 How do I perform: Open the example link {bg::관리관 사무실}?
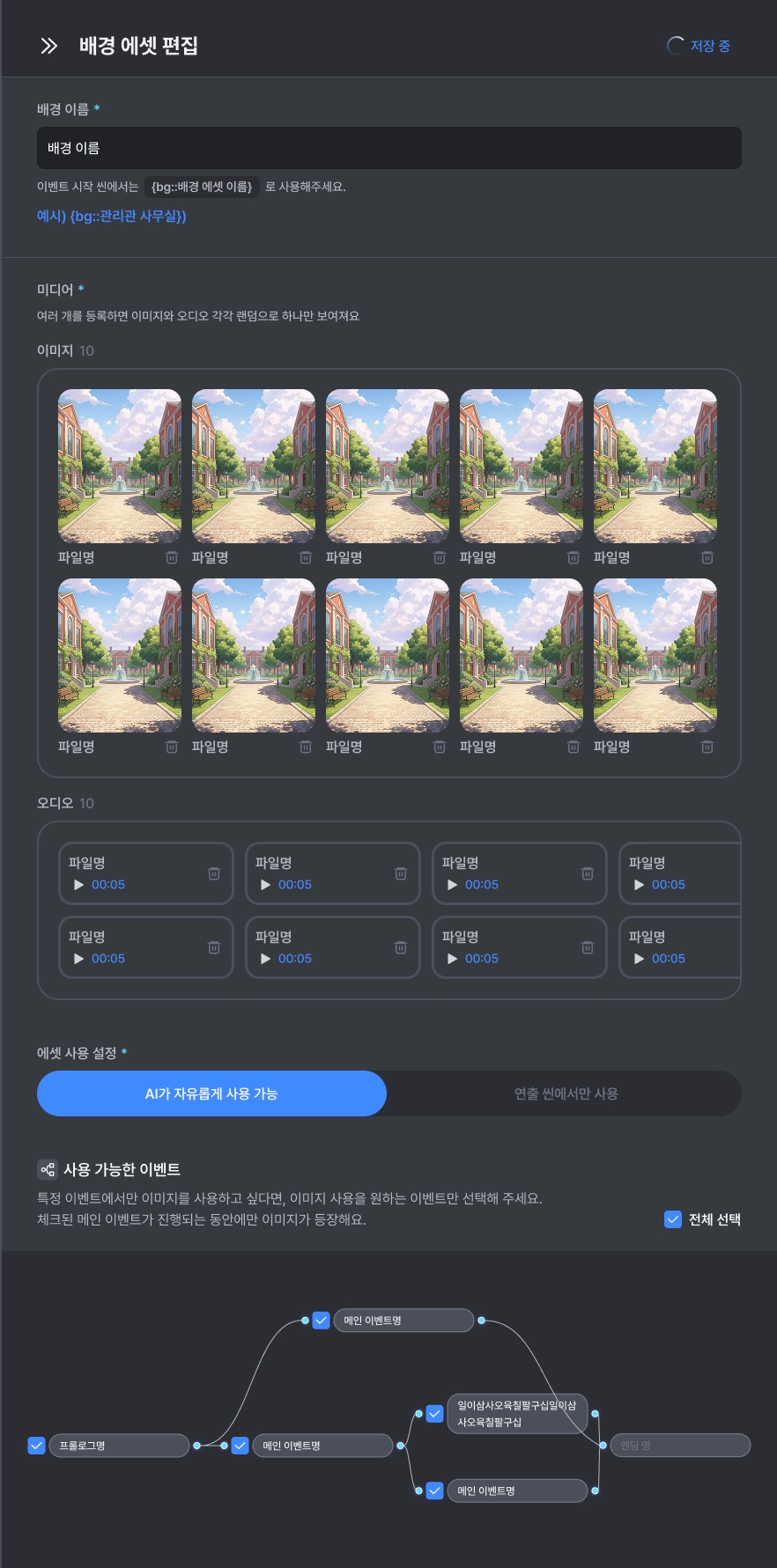click(112, 216)
